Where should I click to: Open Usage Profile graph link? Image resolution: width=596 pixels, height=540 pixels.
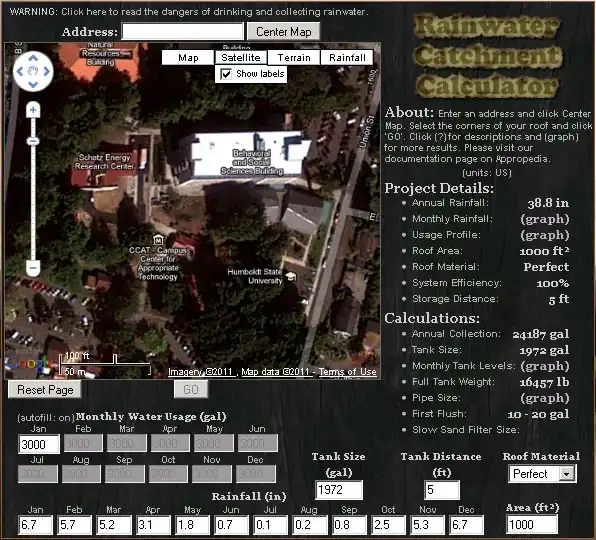[x=545, y=235]
